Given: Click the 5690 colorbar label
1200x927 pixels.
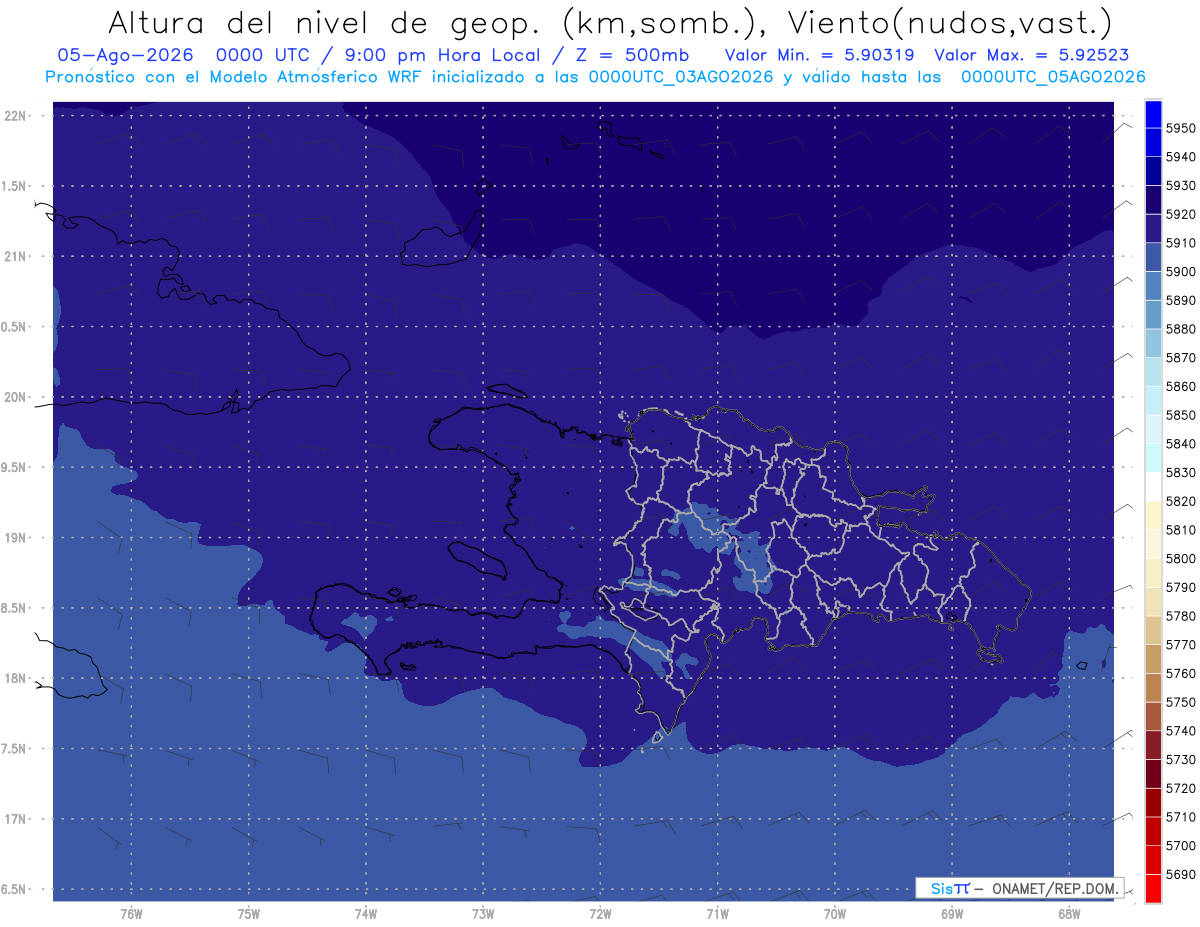Looking at the screenshot, I should 1181,875.
